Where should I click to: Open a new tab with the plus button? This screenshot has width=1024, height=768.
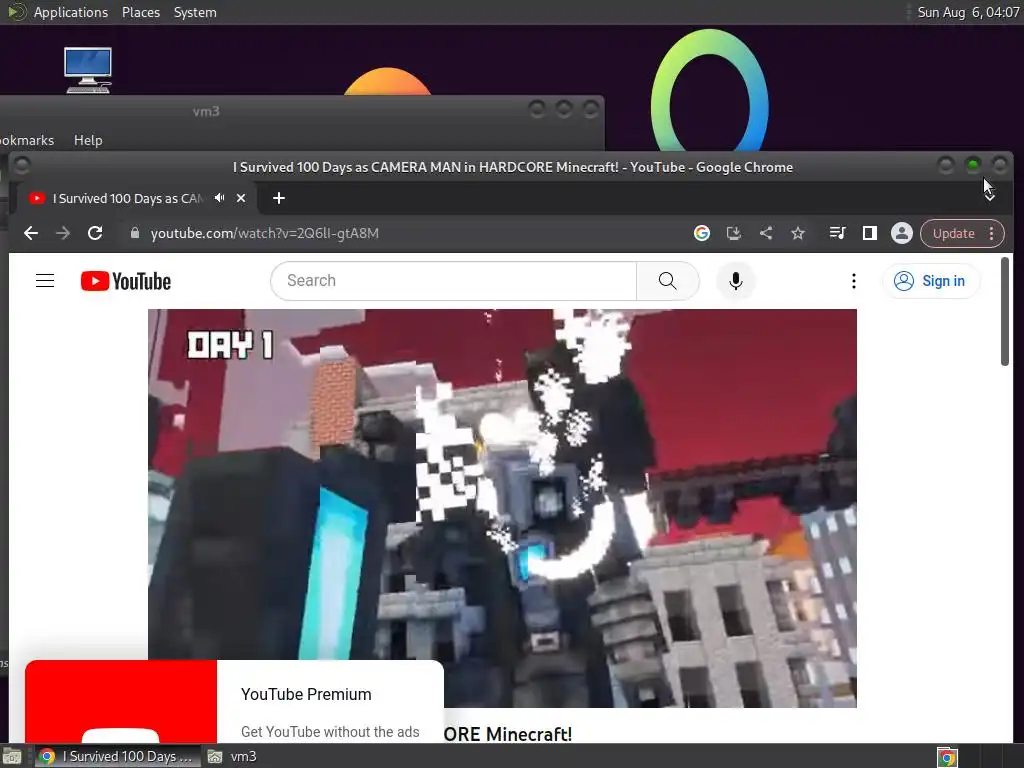(x=279, y=198)
